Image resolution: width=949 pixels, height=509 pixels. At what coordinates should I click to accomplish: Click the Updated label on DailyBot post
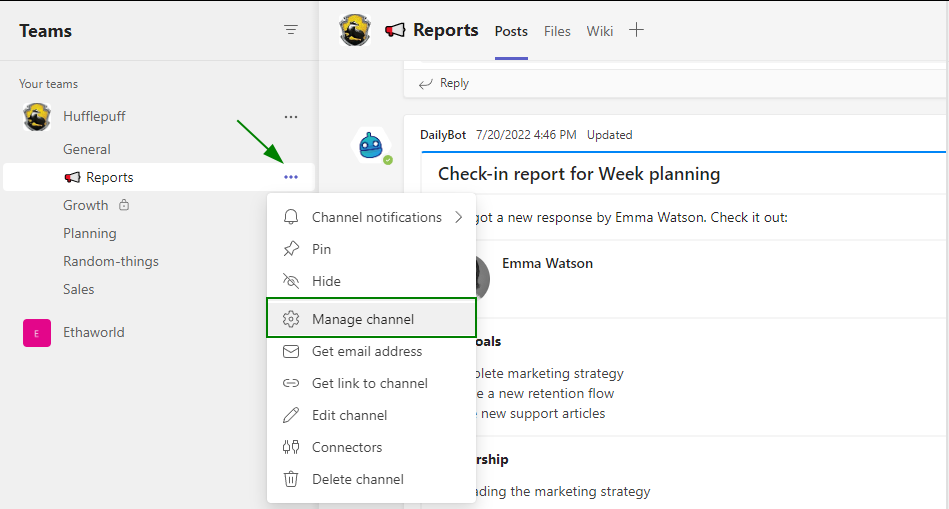click(x=609, y=135)
